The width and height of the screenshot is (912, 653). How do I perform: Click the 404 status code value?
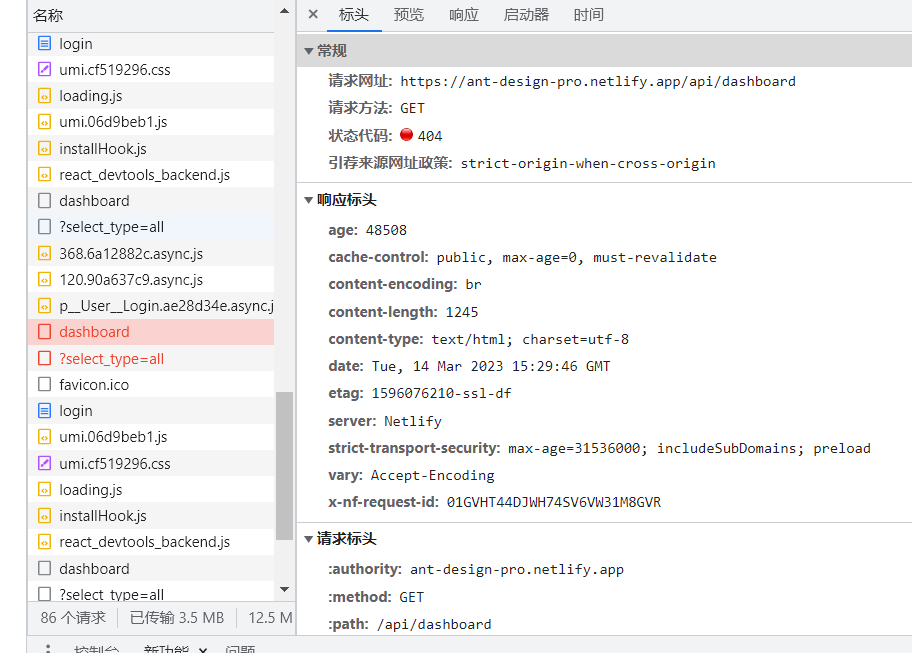click(x=430, y=136)
